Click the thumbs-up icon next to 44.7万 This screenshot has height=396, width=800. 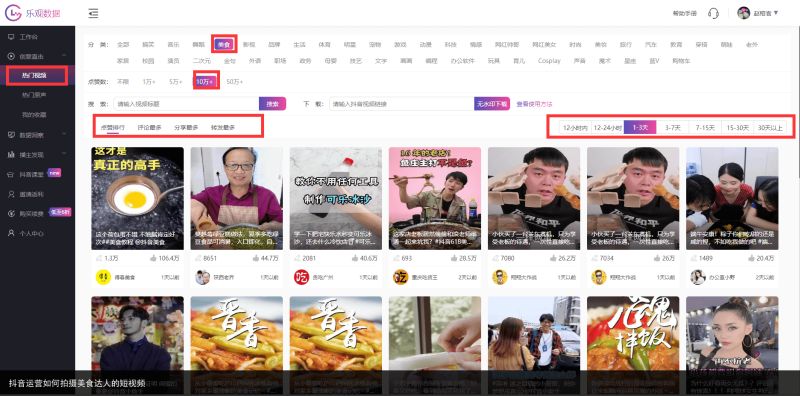coord(255,258)
